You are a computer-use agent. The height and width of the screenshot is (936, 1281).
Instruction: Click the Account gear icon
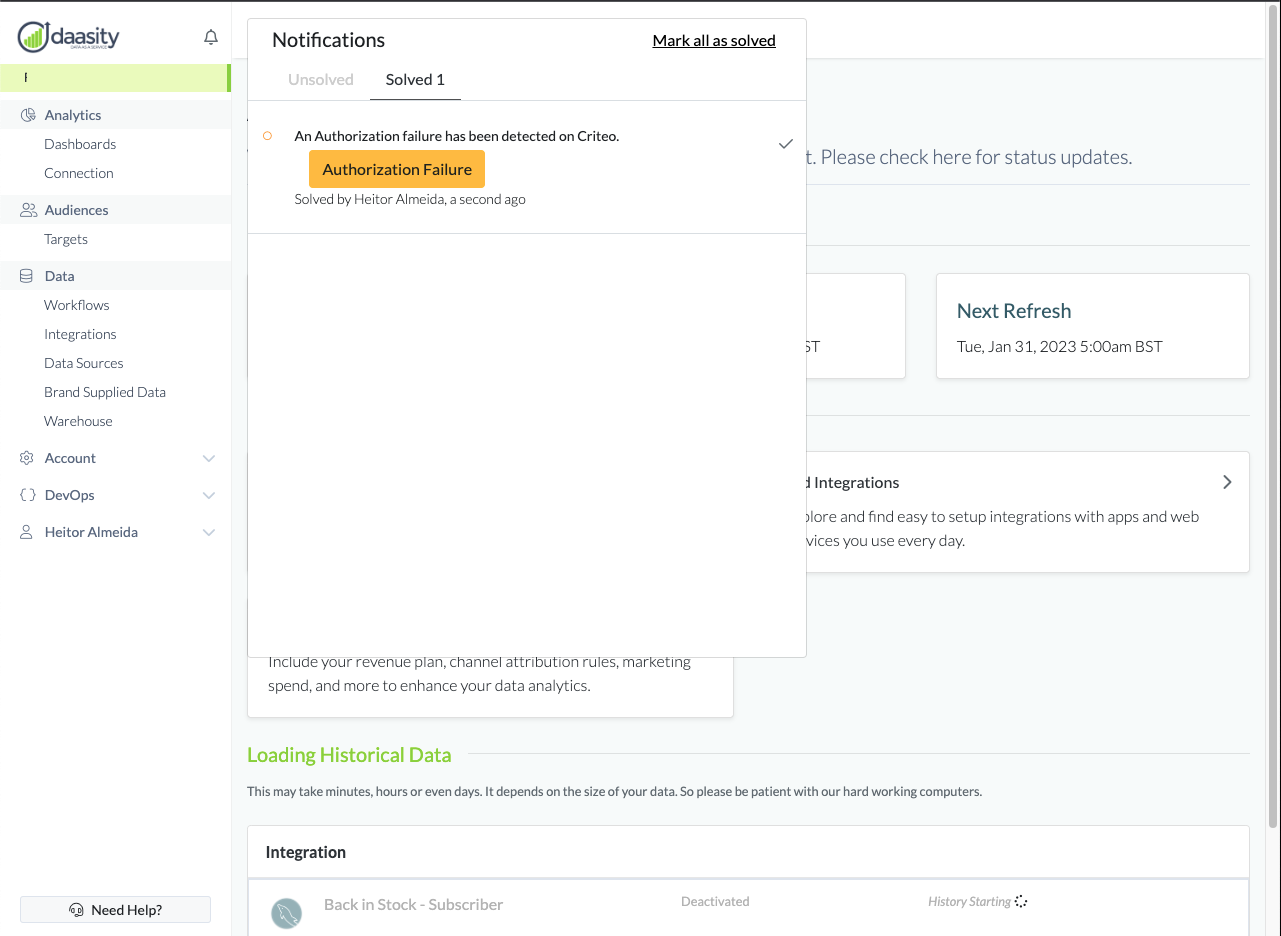point(27,458)
